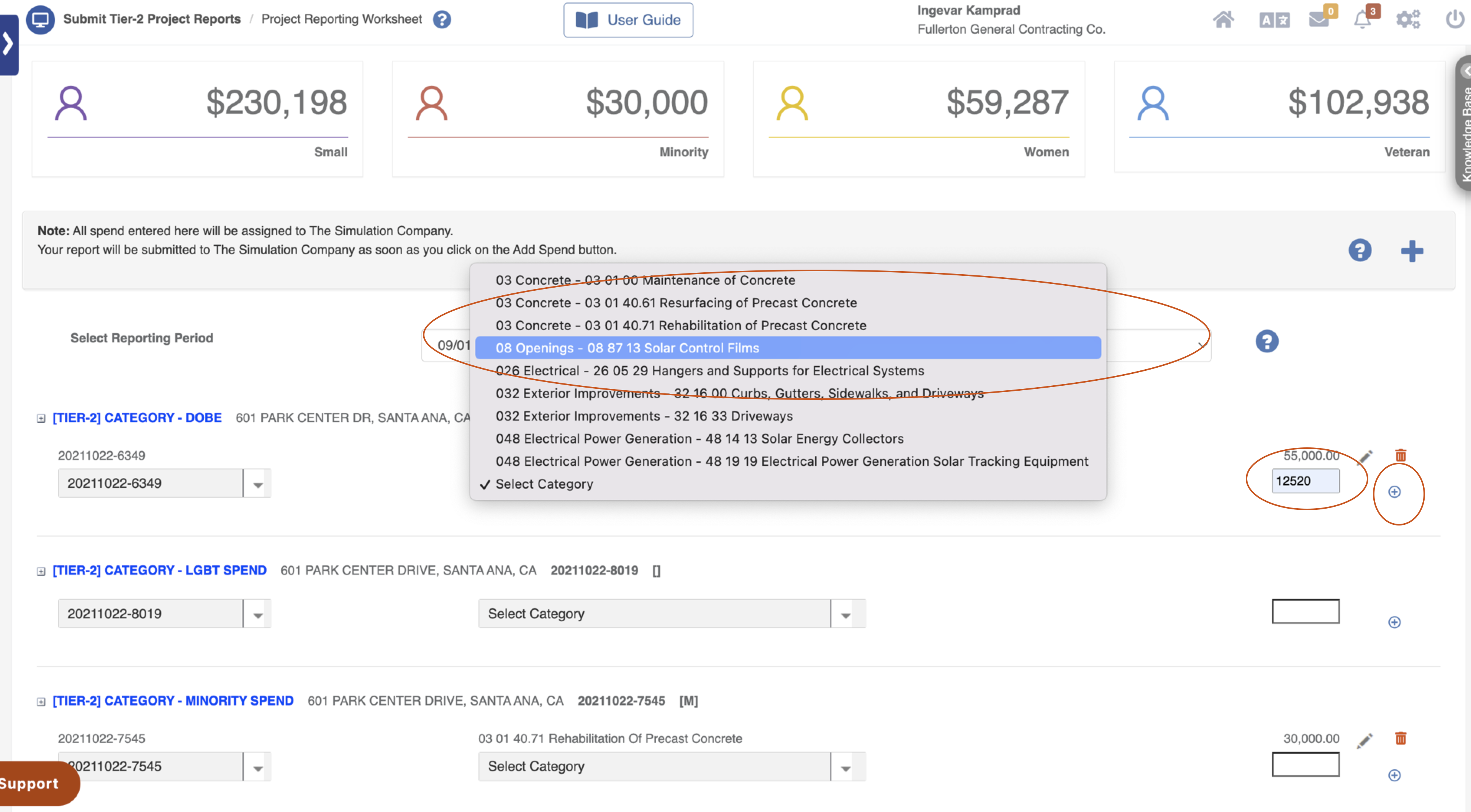1471x812 pixels.
Task: Expand the Category - DOBE row
Action: tap(41, 419)
